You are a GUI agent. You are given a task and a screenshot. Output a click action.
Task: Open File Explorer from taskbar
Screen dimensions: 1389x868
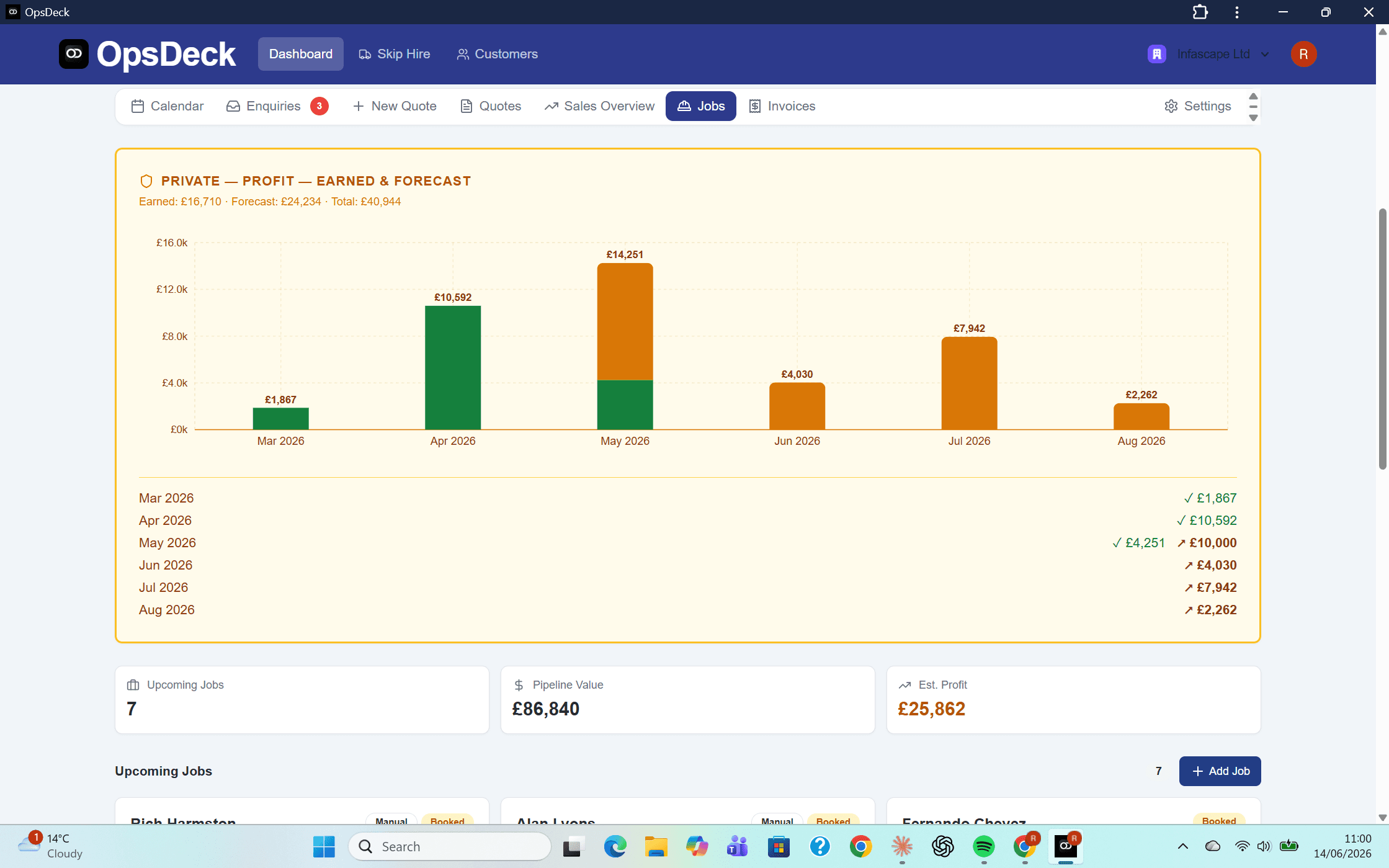click(656, 846)
